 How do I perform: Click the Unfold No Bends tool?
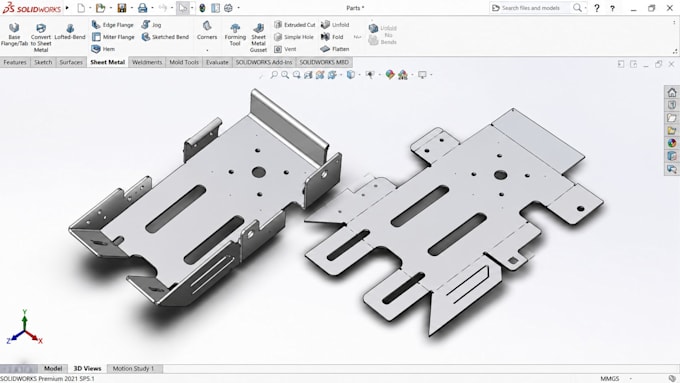[382, 34]
